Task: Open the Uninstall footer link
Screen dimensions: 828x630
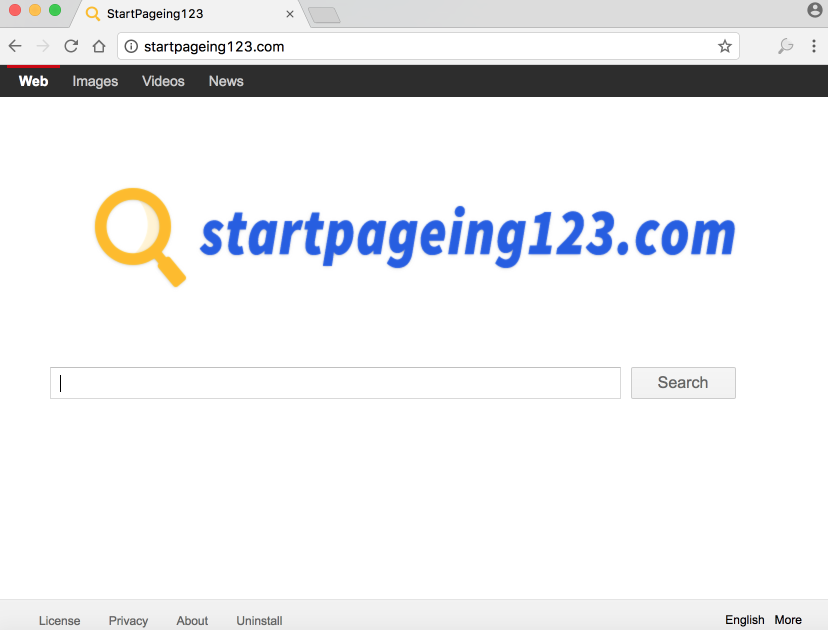Action: [259, 620]
